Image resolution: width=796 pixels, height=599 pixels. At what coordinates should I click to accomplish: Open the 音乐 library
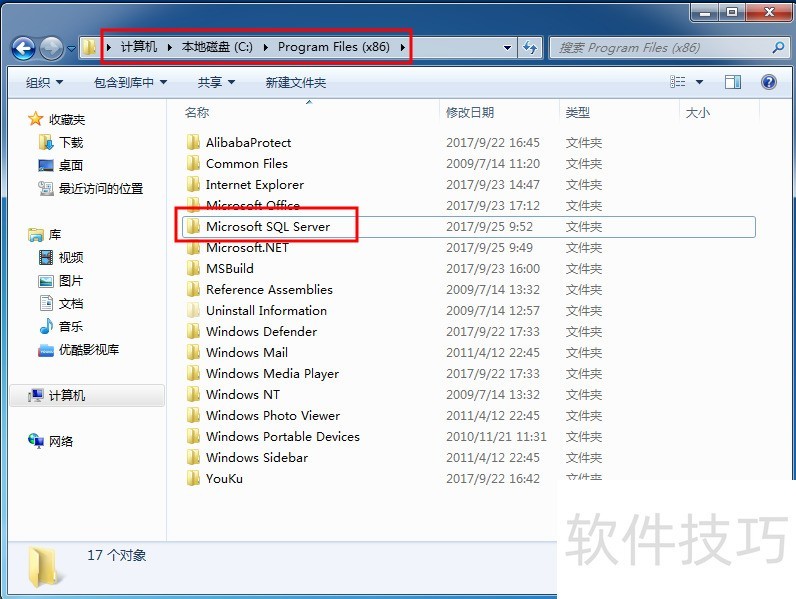coord(61,326)
